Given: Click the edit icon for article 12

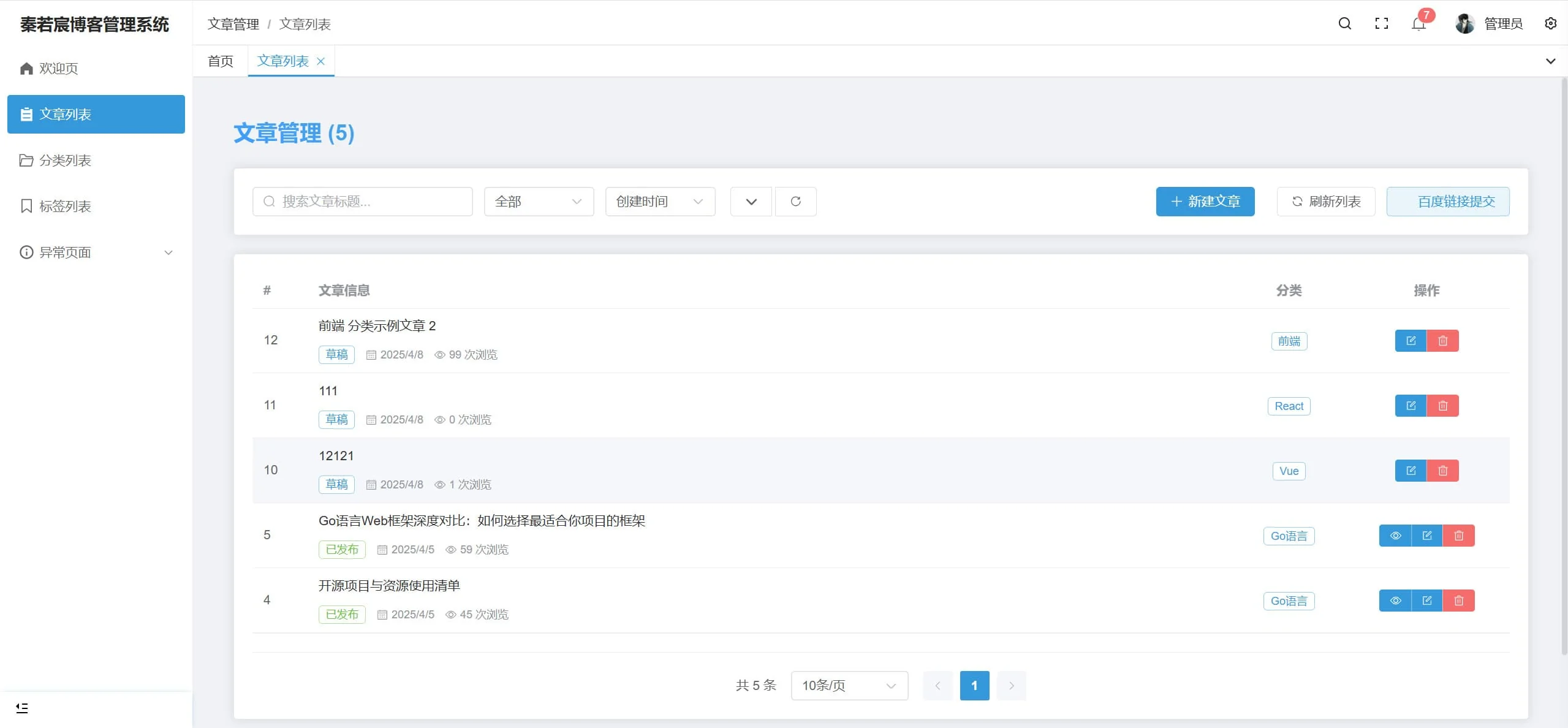Looking at the screenshot, I should (x=1411, y=341).
